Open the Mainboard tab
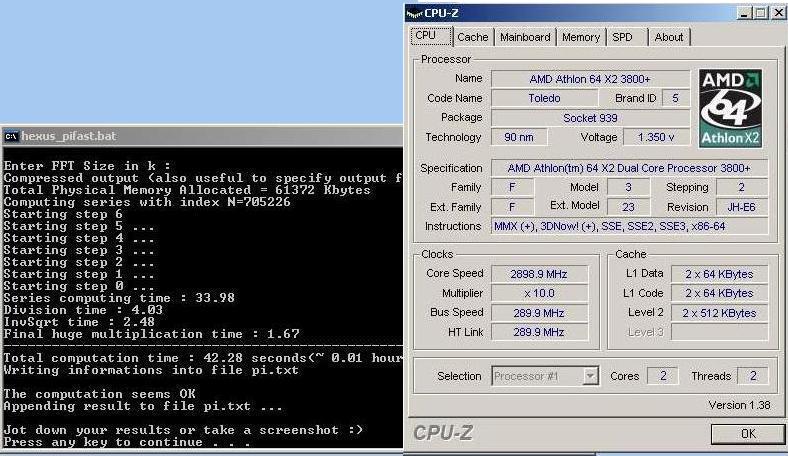Viewport: 788px width, 456px height. pyautogui.click(x=525, y=37)
